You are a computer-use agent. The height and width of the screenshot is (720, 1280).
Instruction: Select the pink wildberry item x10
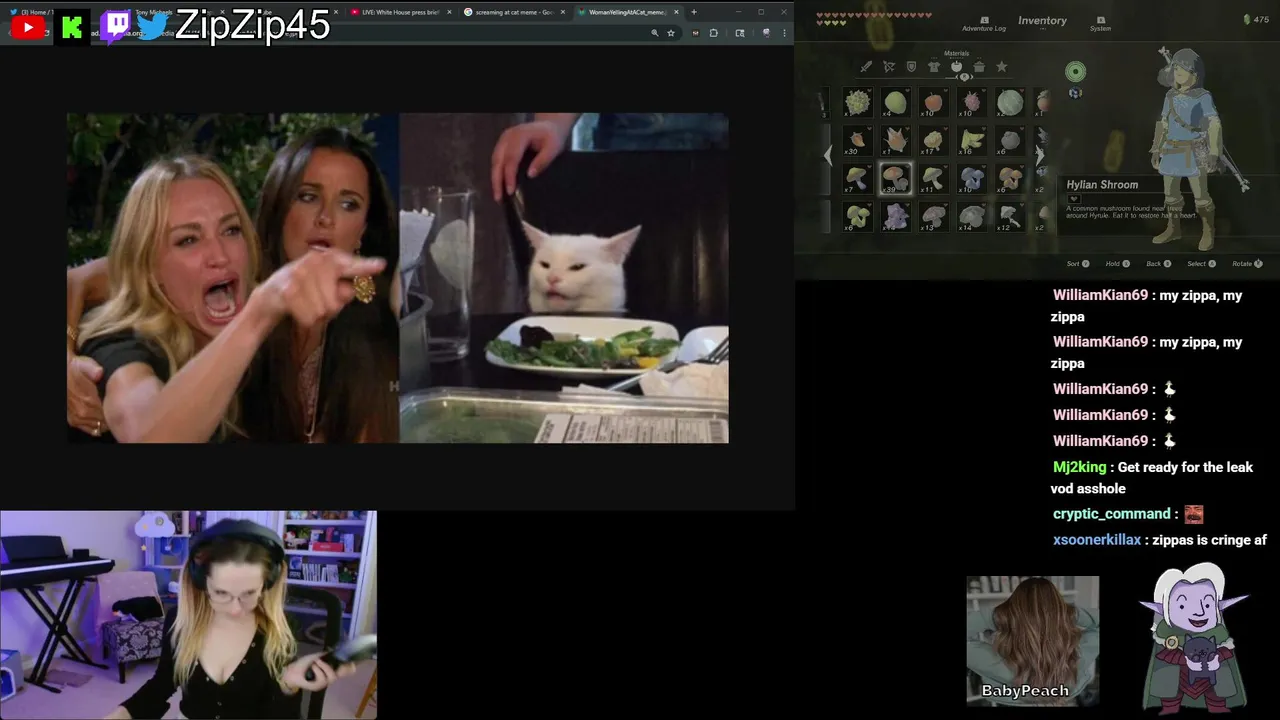click(x=971, y=102)
